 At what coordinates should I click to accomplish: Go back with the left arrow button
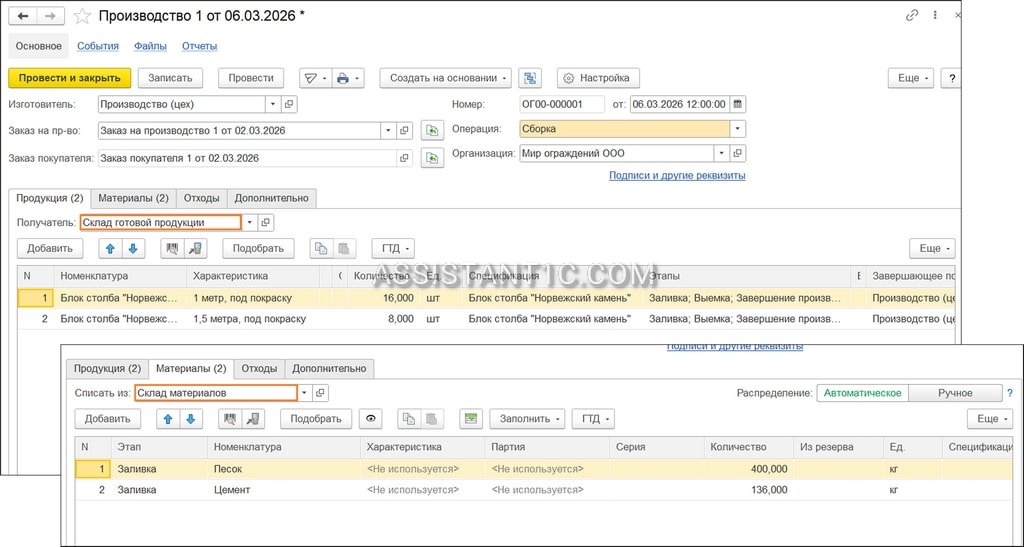coord(22,16)
